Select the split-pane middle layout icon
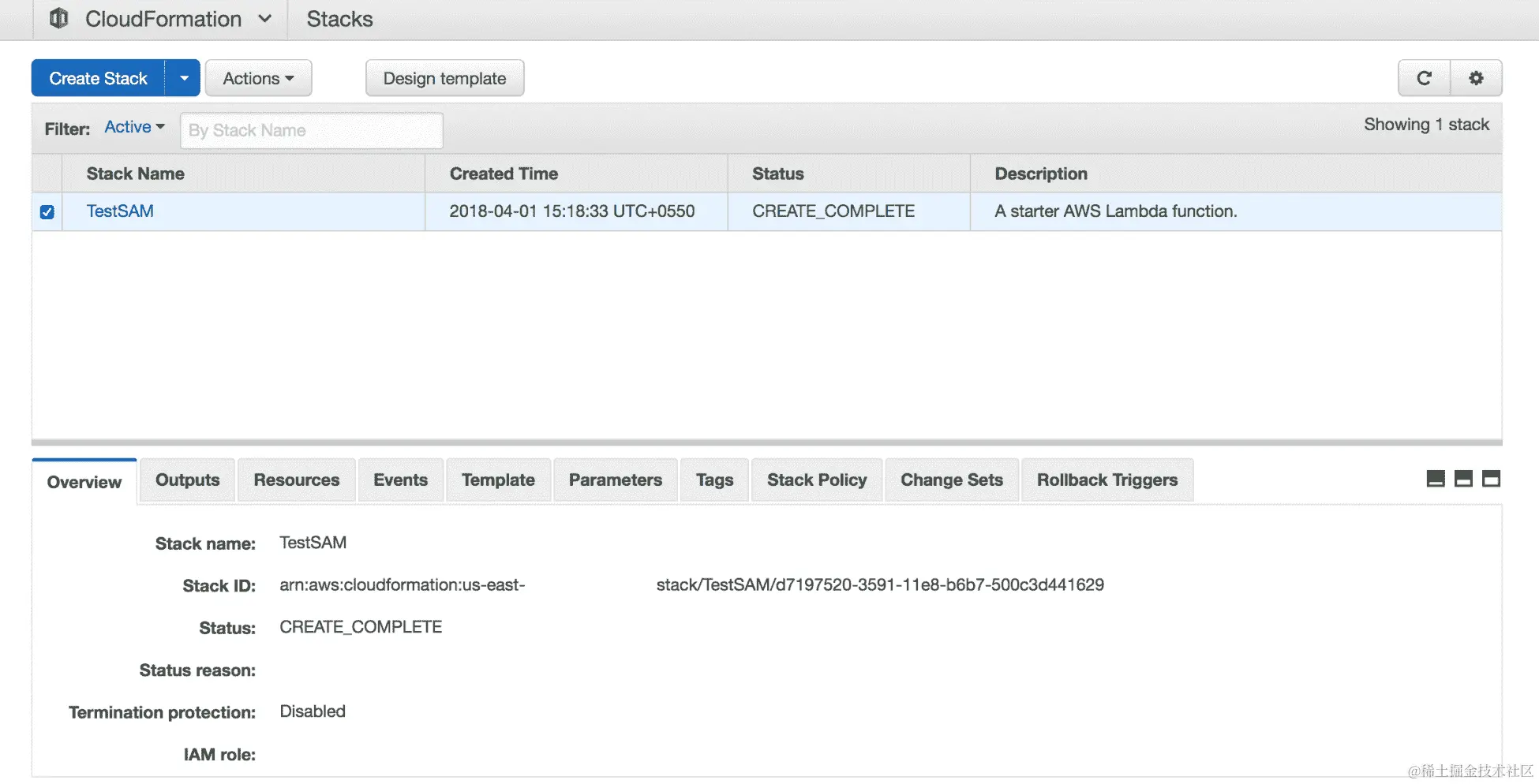 click(1463, 479)
